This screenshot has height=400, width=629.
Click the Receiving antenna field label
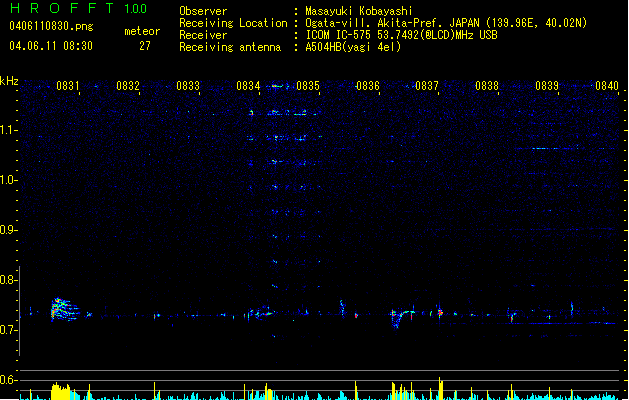(x=230, y=47)
